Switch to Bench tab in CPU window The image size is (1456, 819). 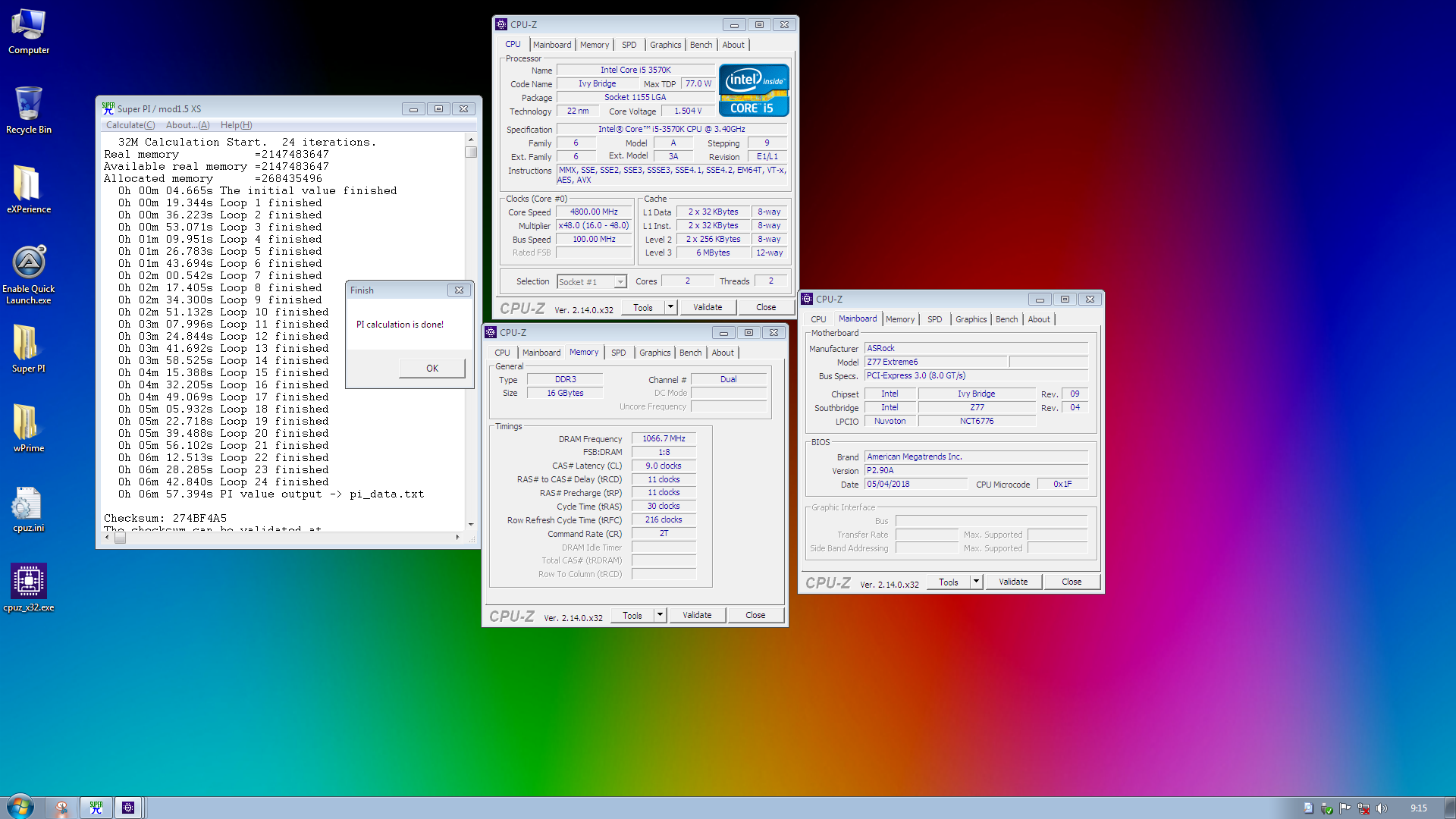click(701, 45)
